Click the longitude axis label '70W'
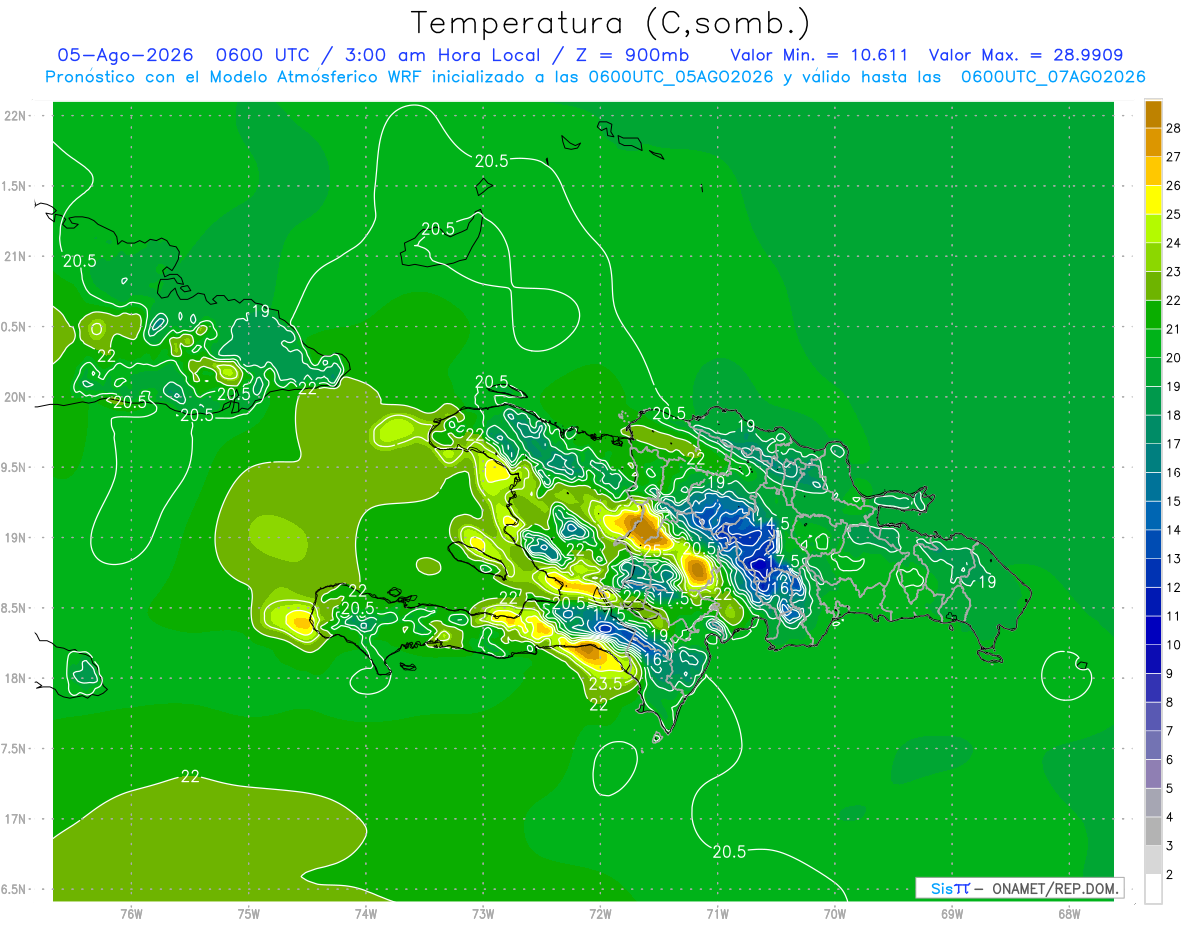Viewport: 1200px width, 927px height. pos(835,914)
